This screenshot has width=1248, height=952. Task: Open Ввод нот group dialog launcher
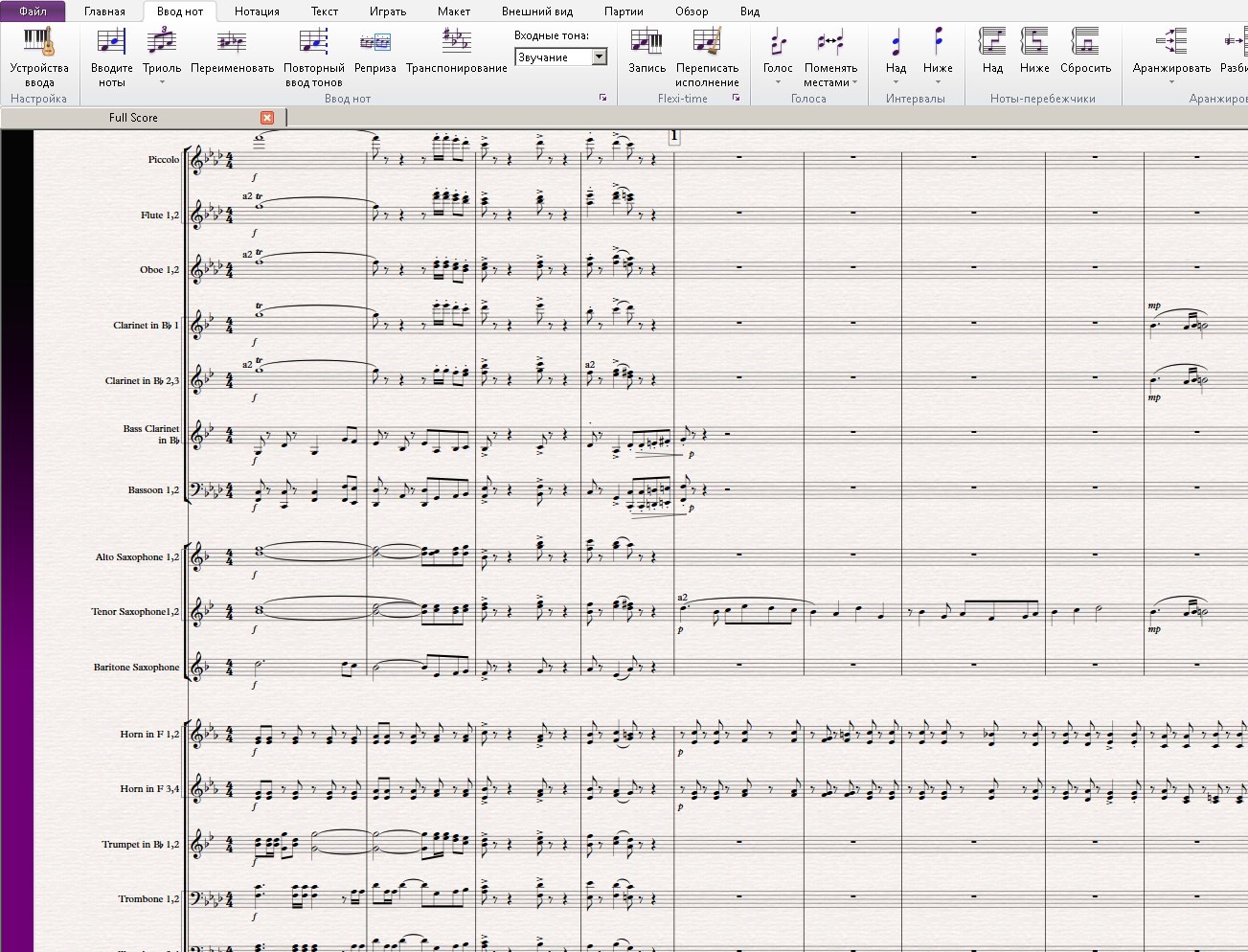(x=603, y=98)
